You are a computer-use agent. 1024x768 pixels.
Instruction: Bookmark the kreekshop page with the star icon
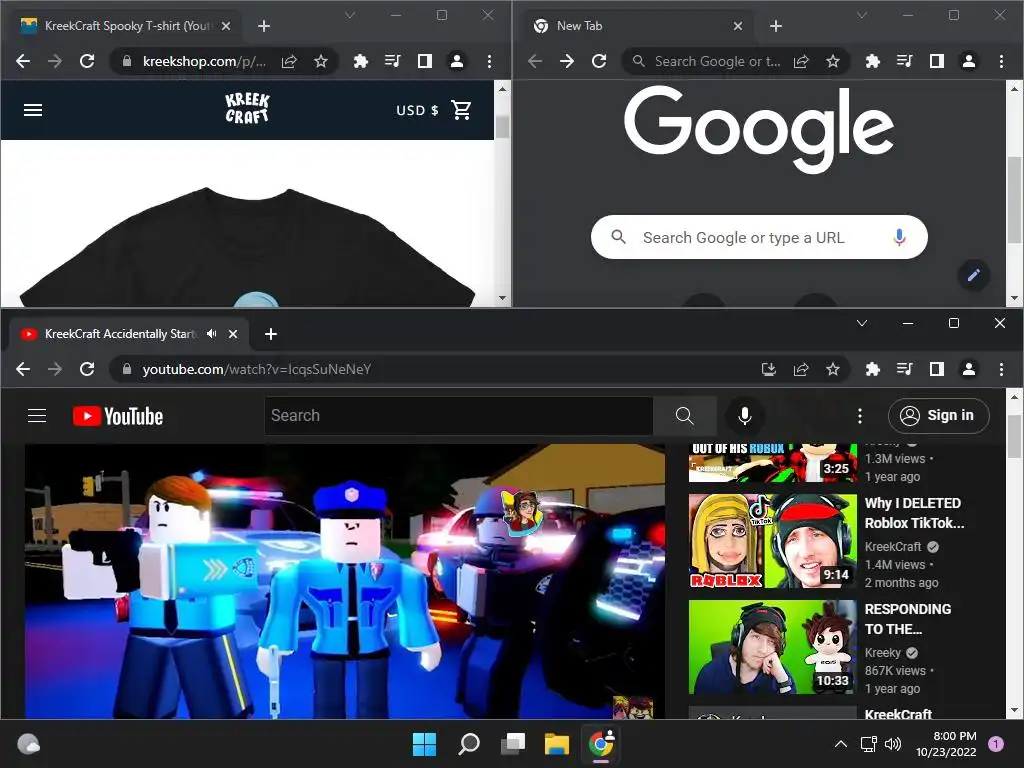(x=321, y=61)
